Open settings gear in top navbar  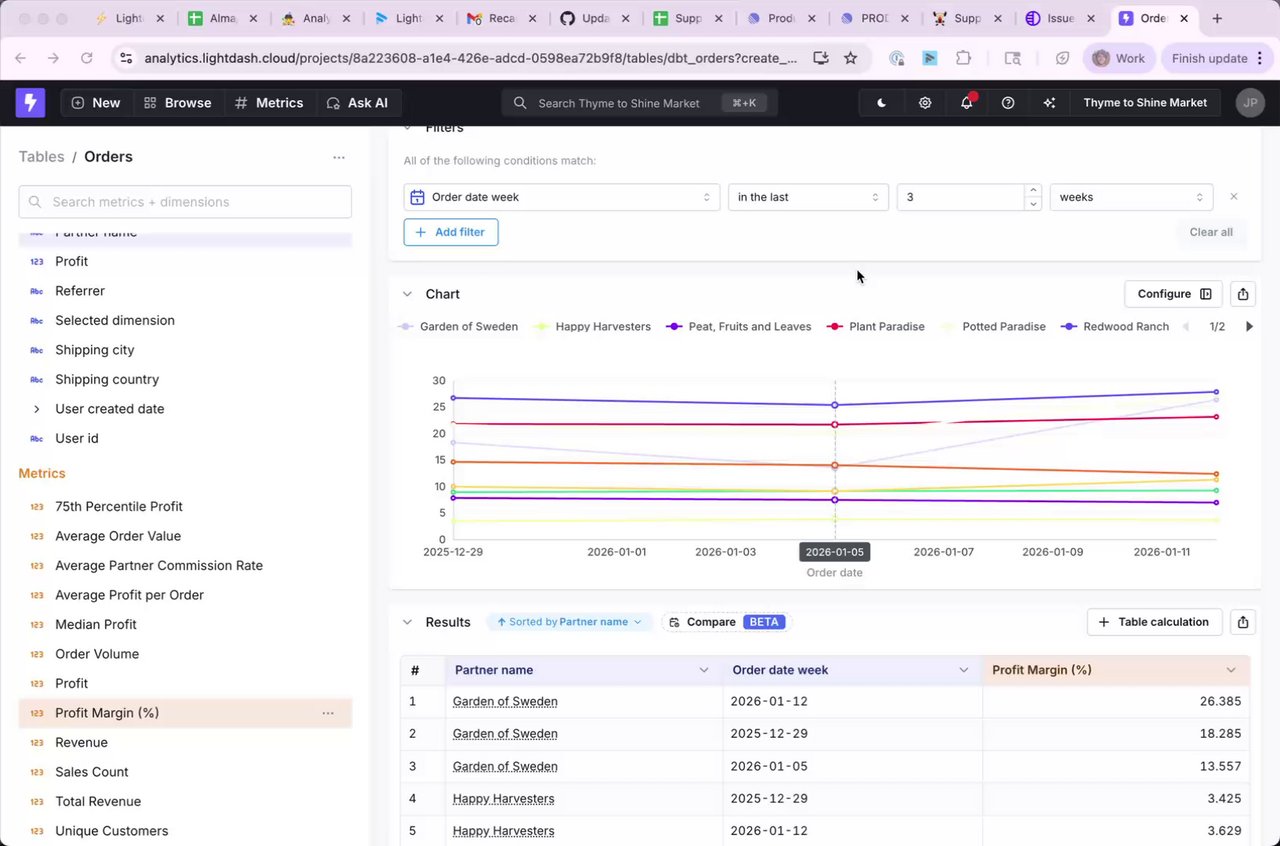pyautogui.click(x=925, y=103)
